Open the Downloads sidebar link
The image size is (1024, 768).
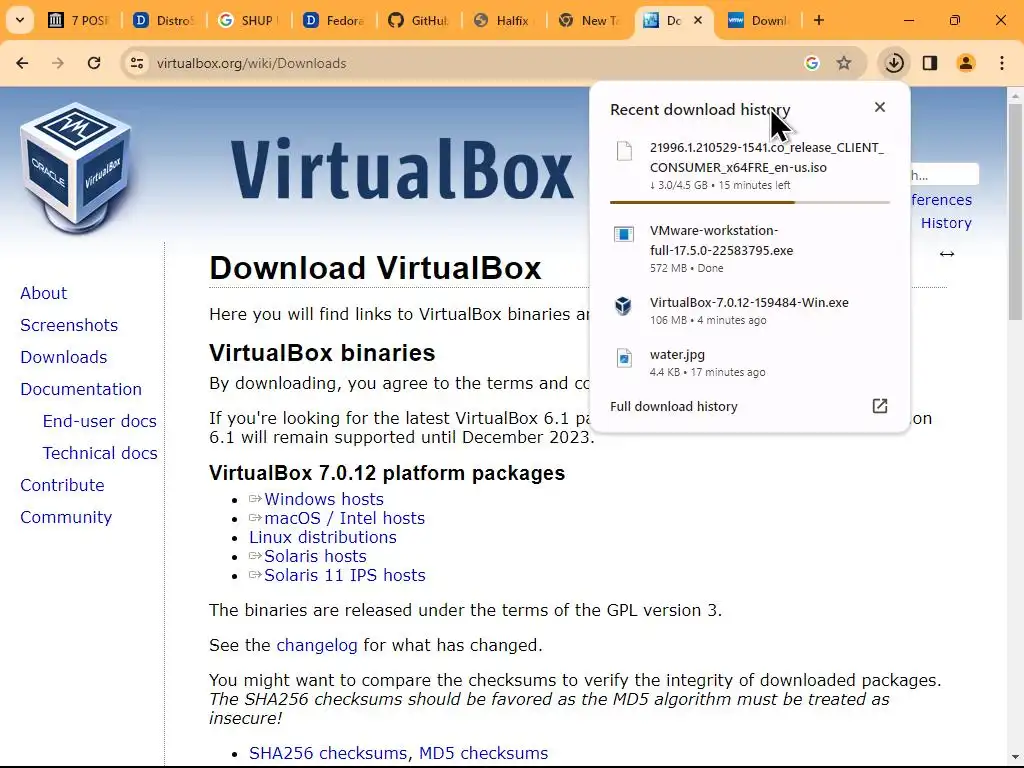[64, 357]
